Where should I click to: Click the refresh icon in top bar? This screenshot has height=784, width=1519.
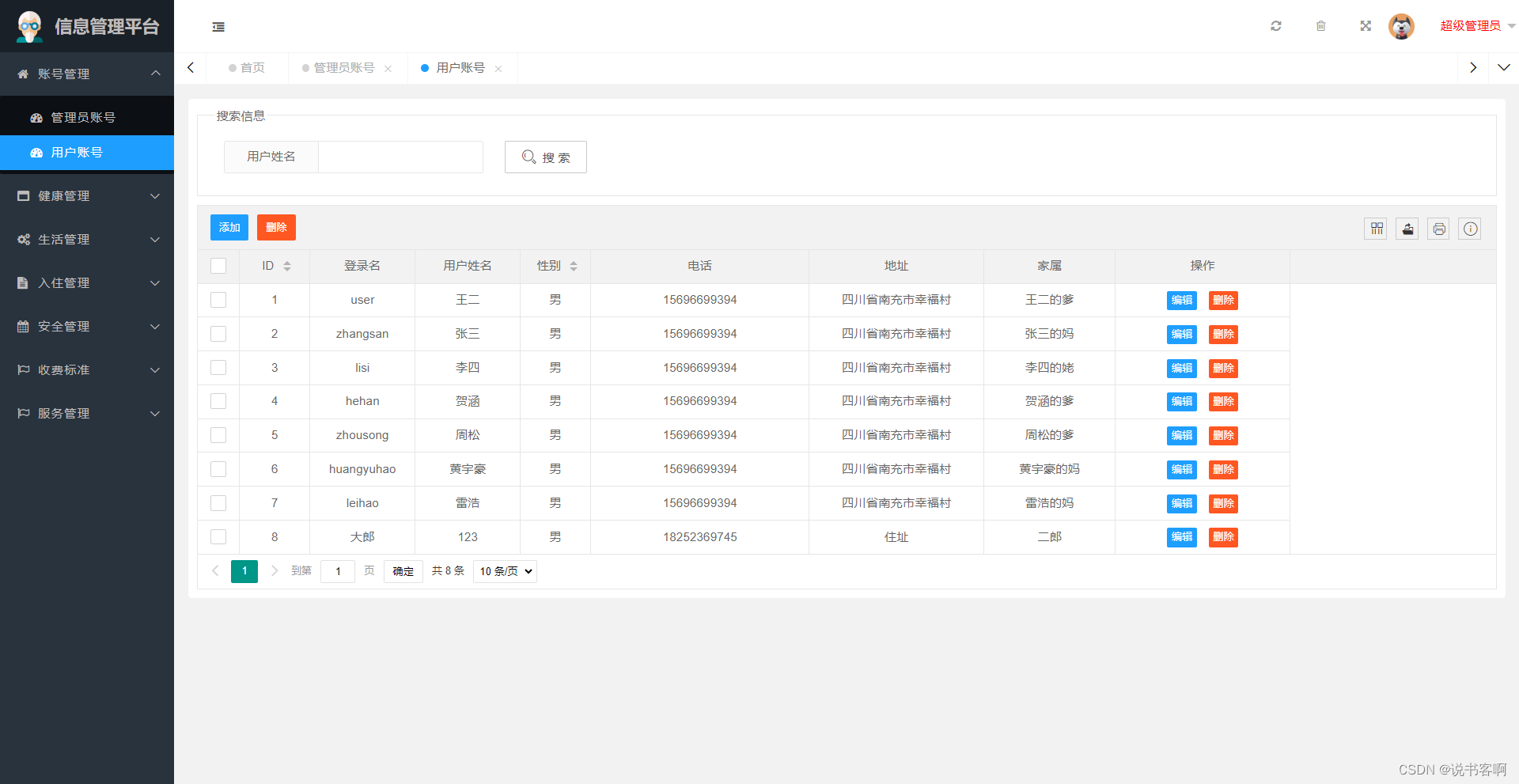pos(1276,26)
